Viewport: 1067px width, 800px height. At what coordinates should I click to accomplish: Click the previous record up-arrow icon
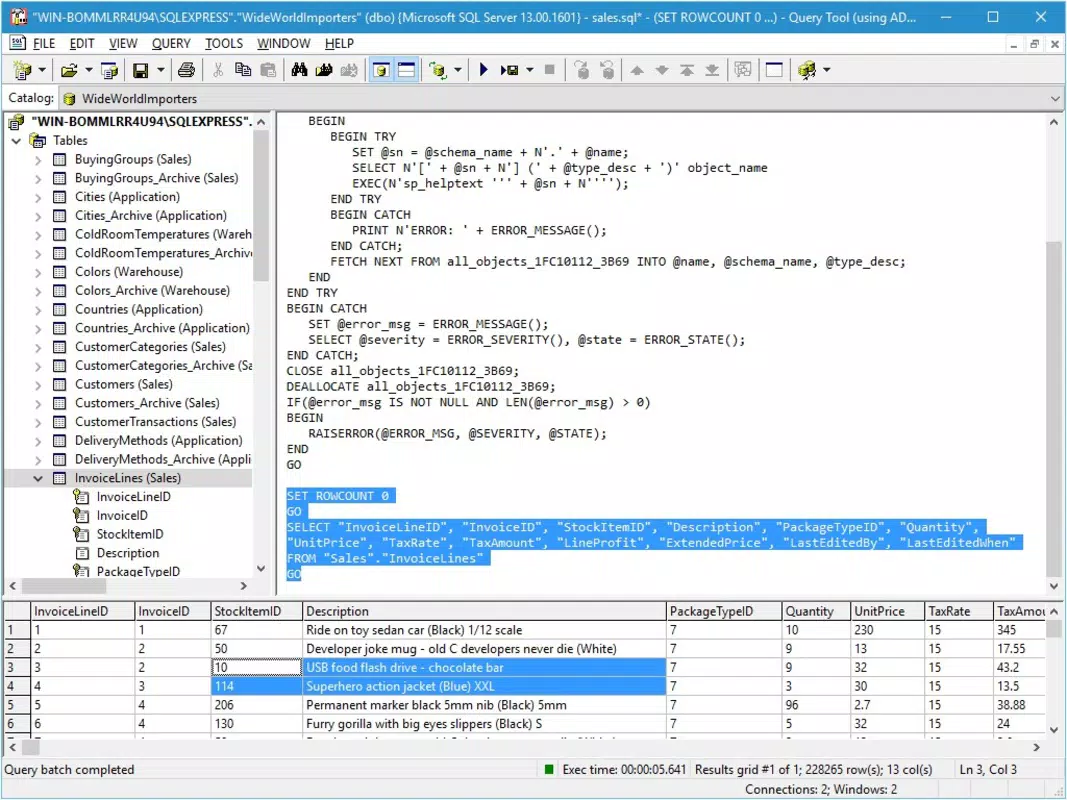637,70
